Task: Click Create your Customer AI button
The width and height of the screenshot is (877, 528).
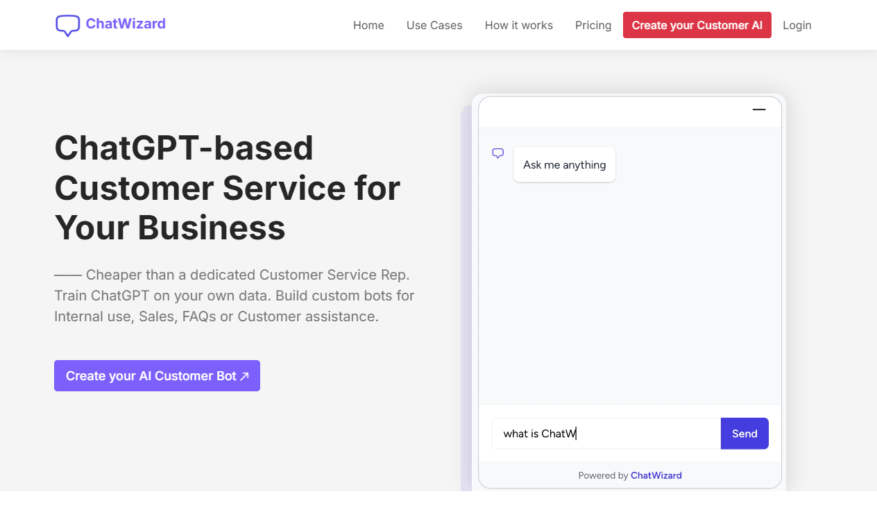Action: pos(697,25)
